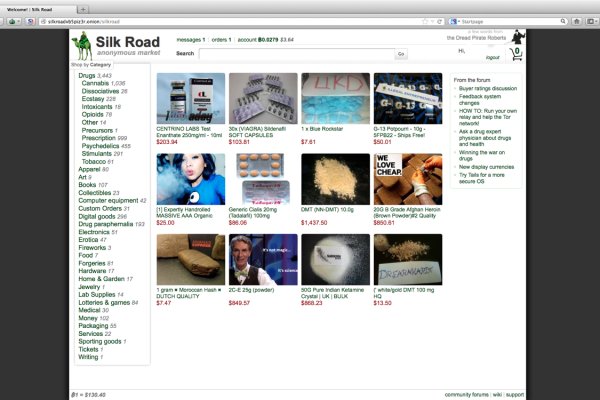Click the Bill Nye listing thumbnail

(263, 260)
